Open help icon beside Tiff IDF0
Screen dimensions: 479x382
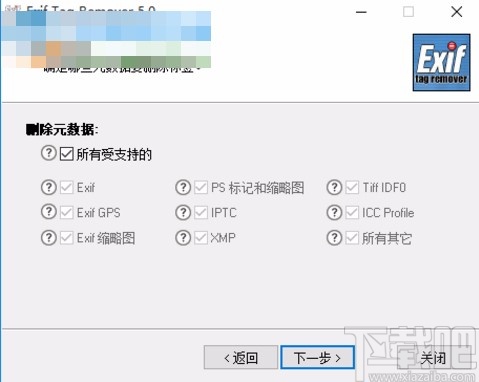(334, 187)
